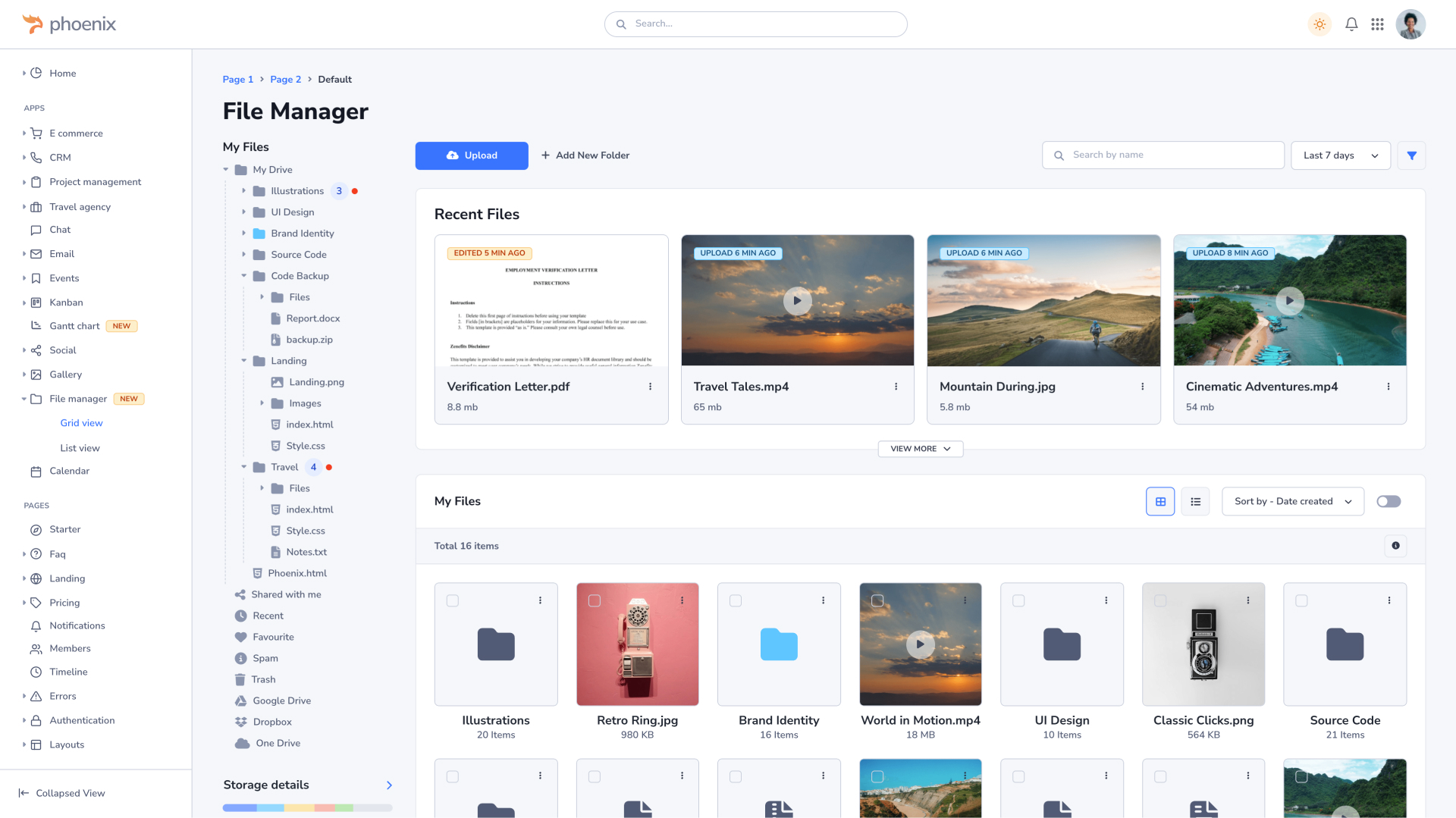
Task: Open the Last 7 days dropdown
Action: point(1340,155)
